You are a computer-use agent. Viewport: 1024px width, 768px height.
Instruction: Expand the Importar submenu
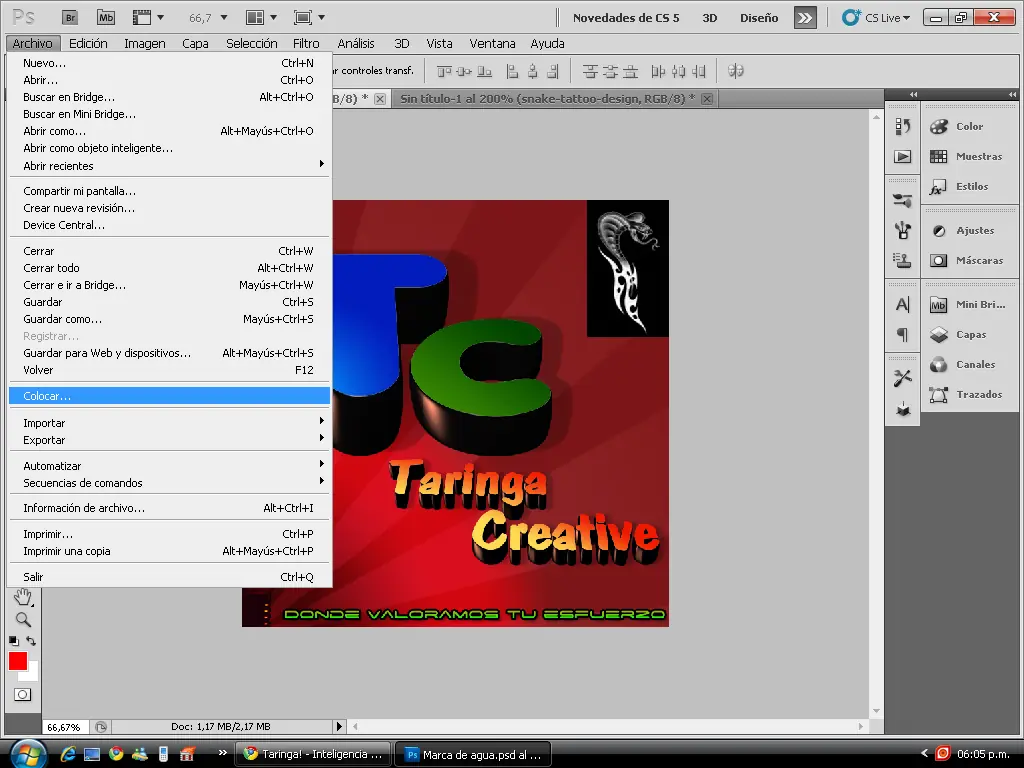[x=169, y=423]
